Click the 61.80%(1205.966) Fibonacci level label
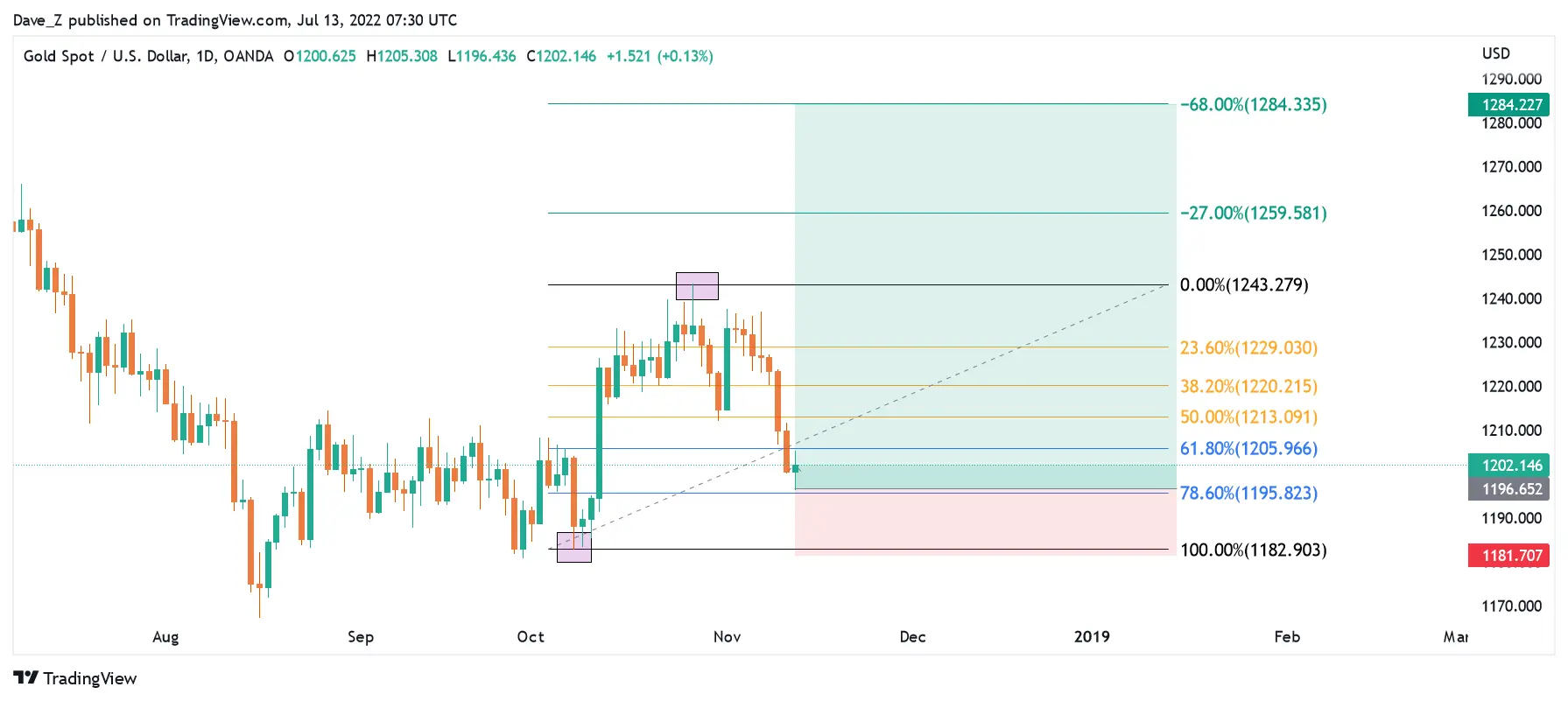This screenshot has width=1568, height=701. [1248, 449]
